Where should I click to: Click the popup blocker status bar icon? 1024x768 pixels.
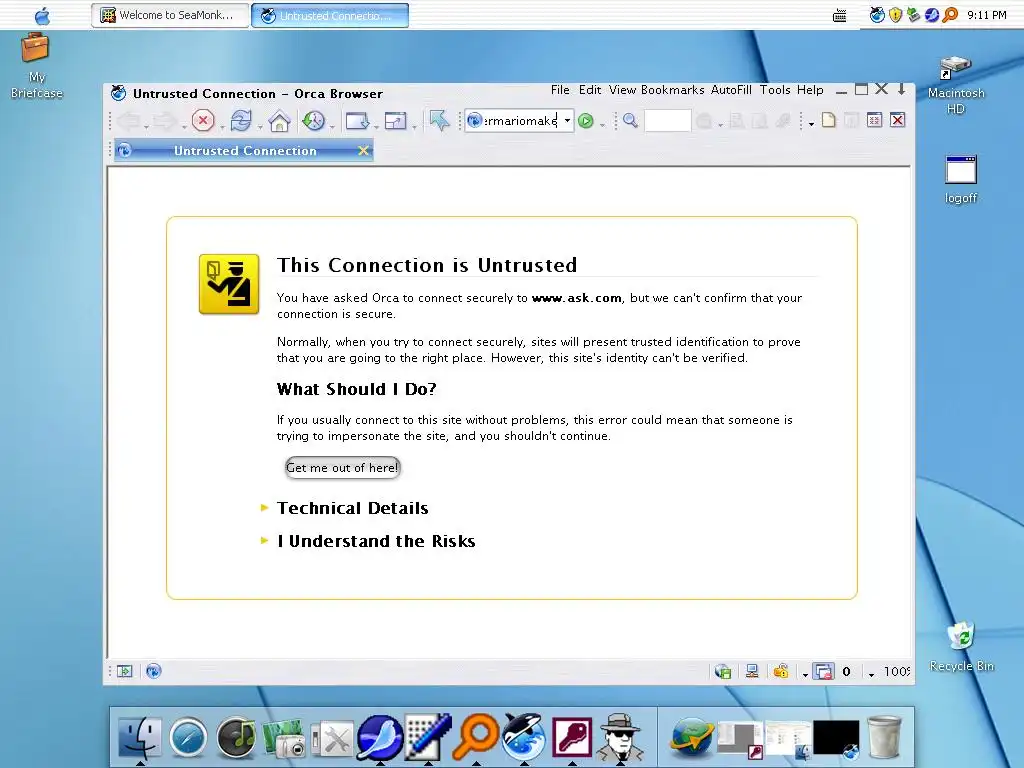tap(824, 671)
